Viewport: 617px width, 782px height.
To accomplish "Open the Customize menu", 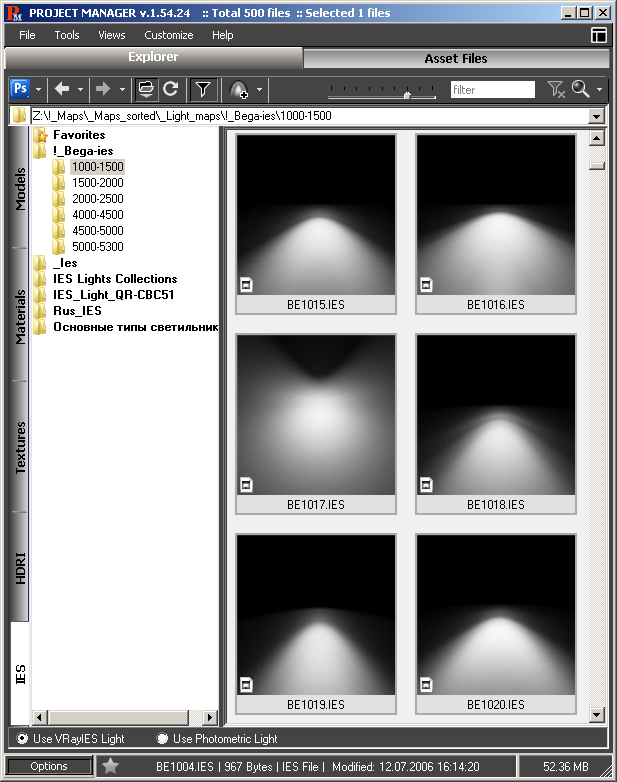I will point(168,35).
